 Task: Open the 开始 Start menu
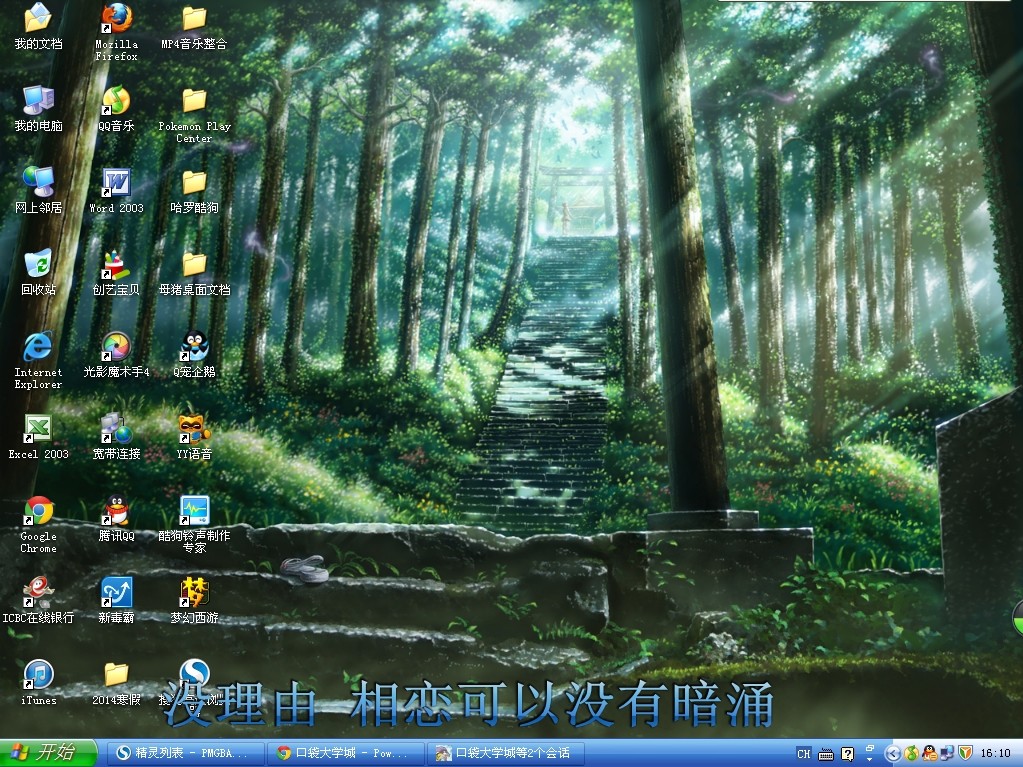(x=48, y=753)
